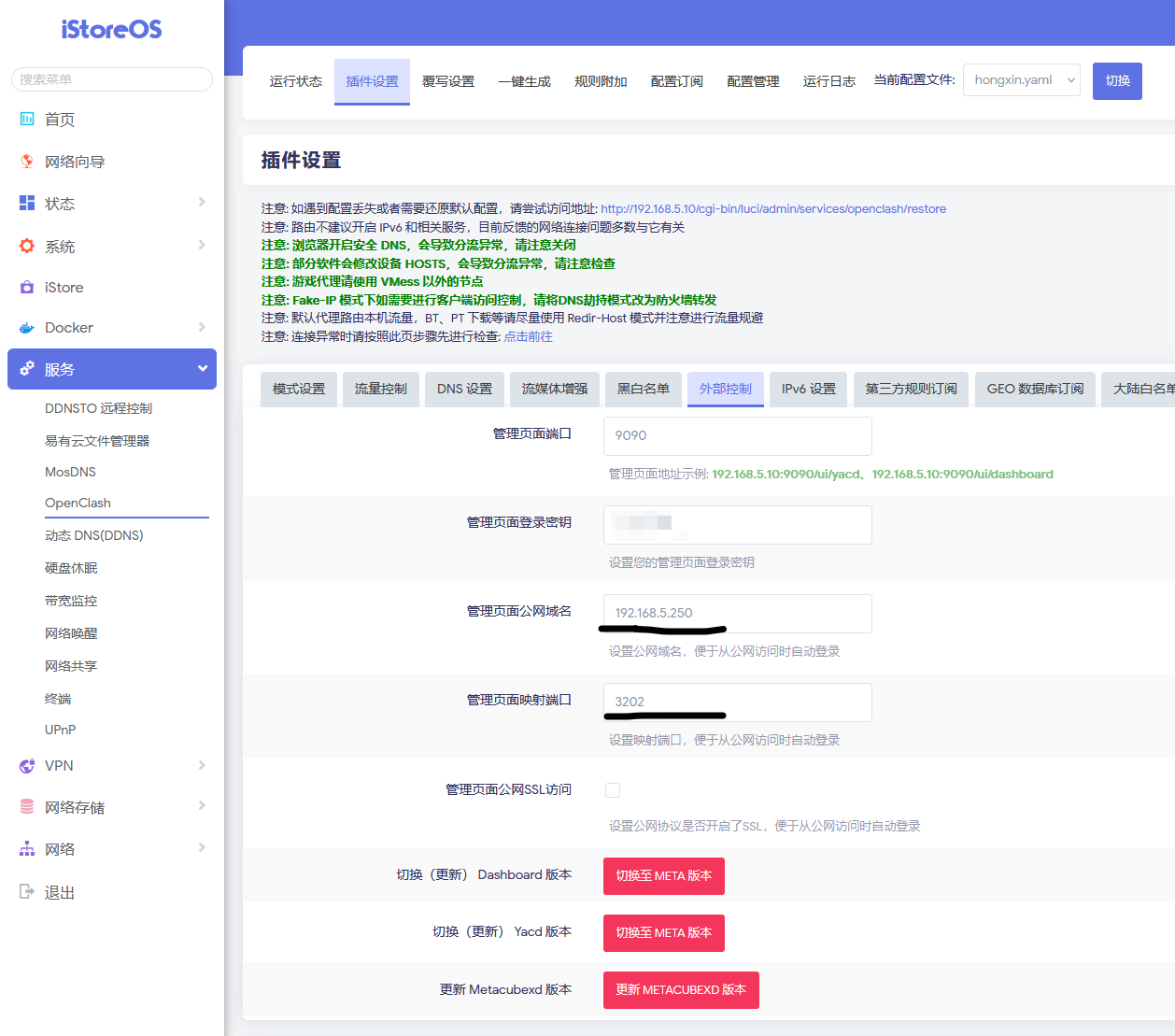Click the 管理页面公网域名 input
Viewport: 1175px width, 1036px height.
pos(738,614)
